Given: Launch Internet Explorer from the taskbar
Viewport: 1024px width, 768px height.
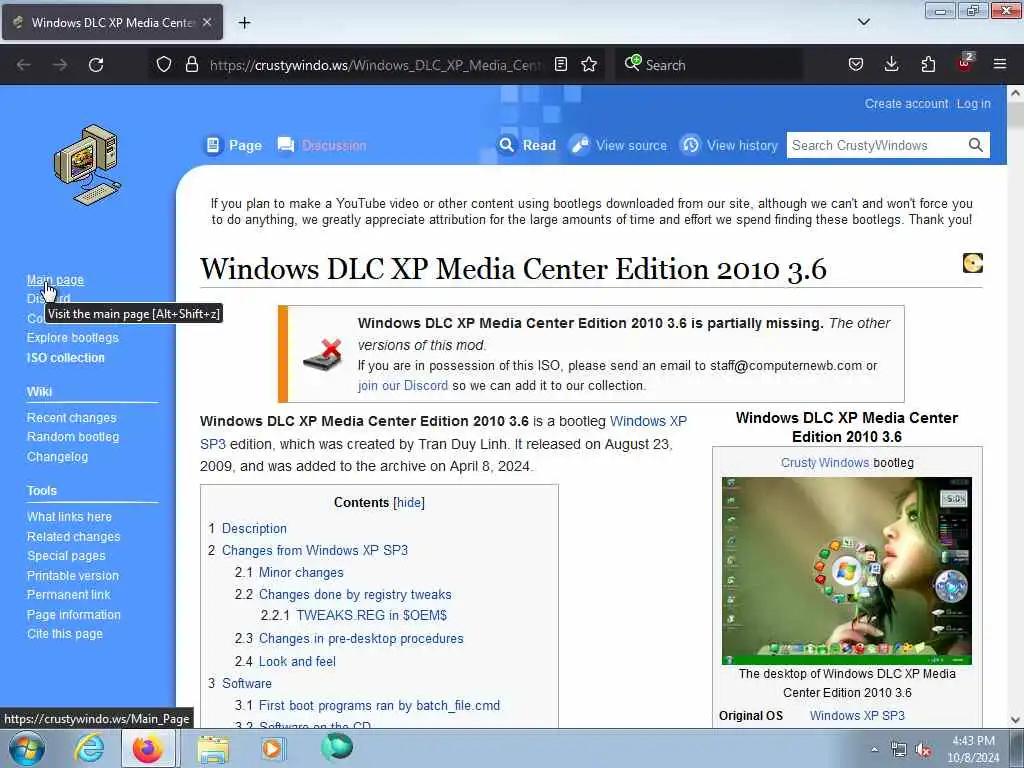Looking at the screenshot, I should [89, 748].
